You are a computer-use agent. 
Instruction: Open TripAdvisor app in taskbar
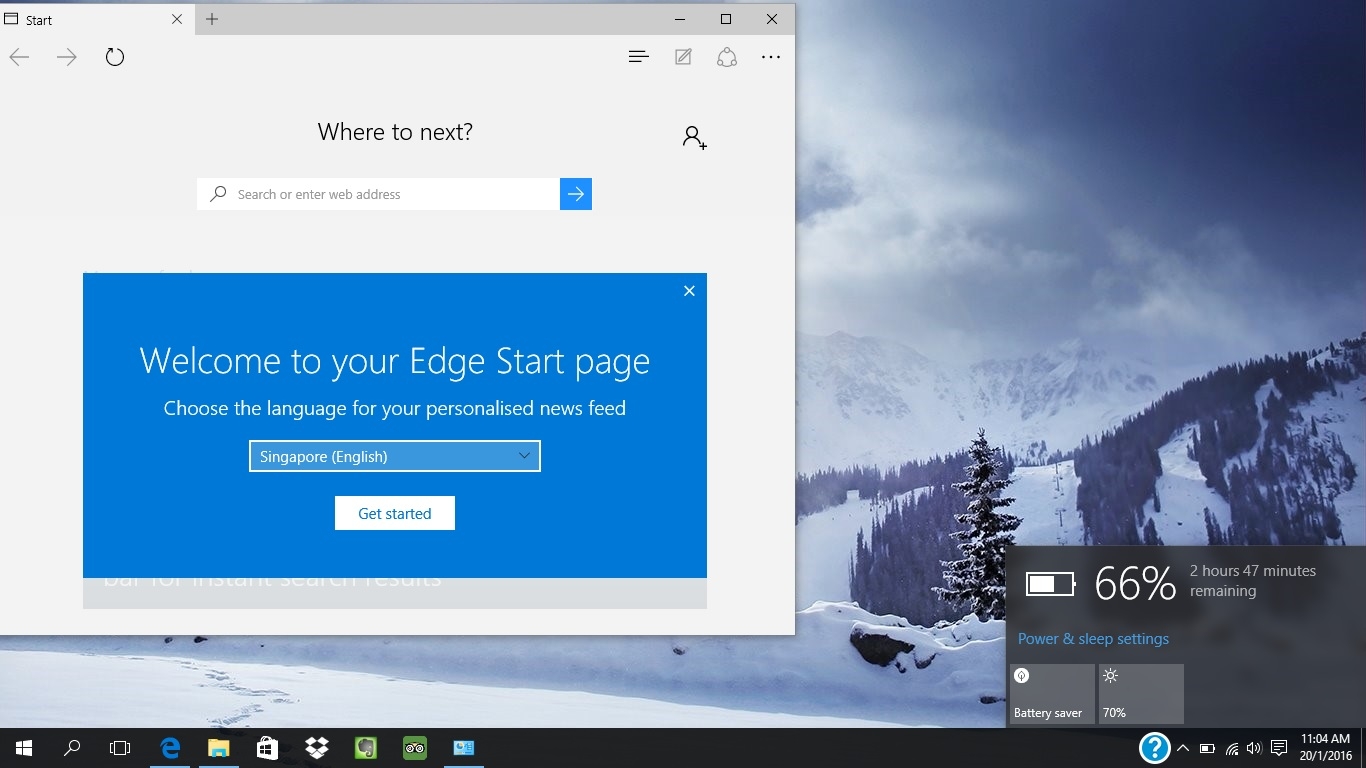pos(415,747)
